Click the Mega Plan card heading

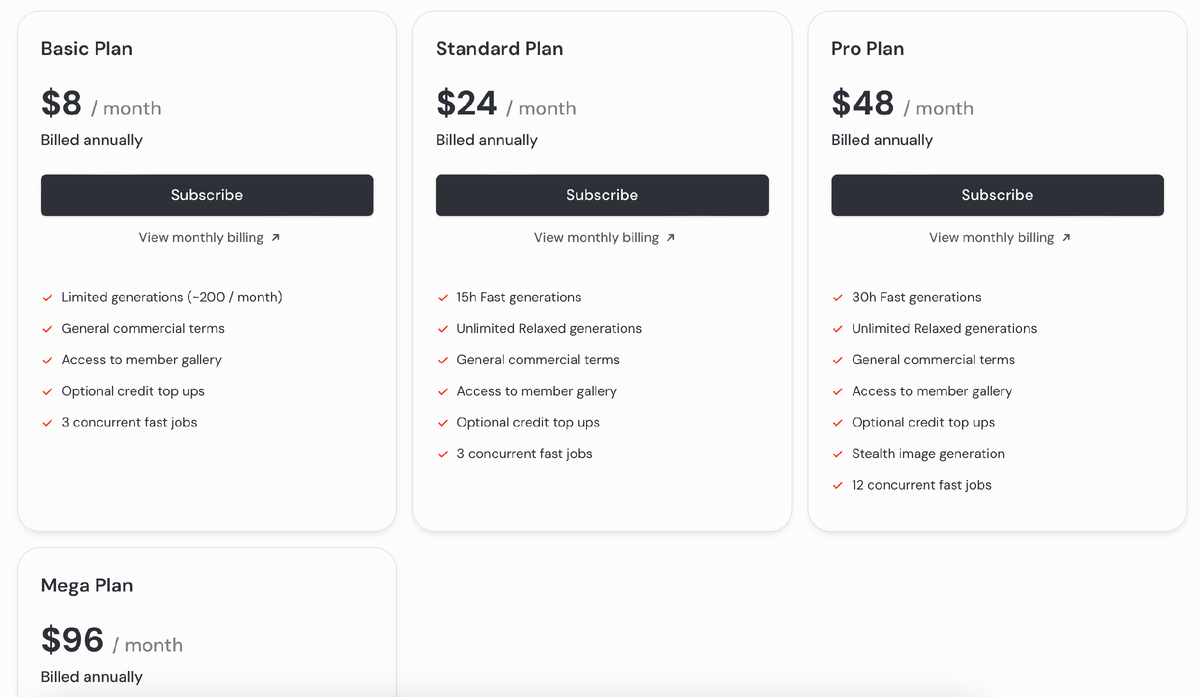tap(87, 586)
